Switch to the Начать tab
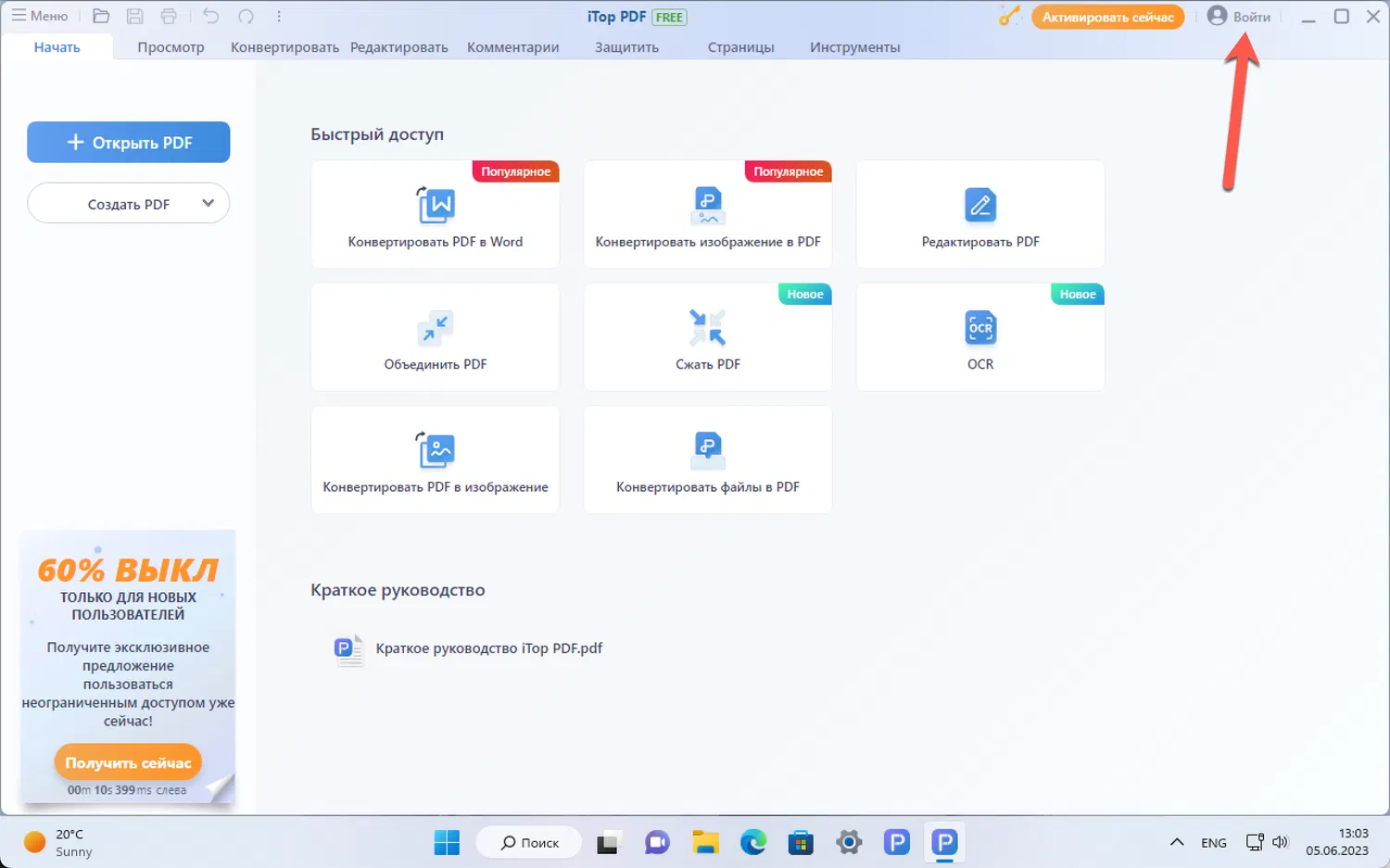This screenshot has height=868, width=1390. click(x=57, y=47)
